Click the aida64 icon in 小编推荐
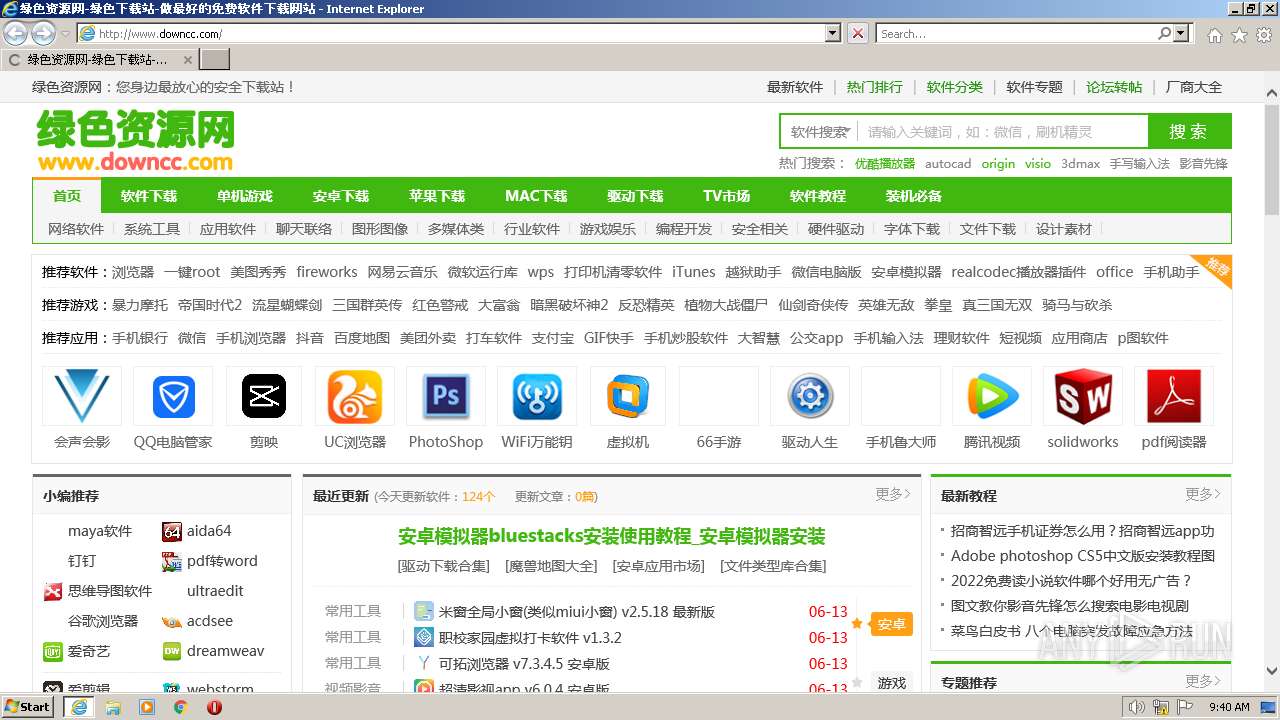The height and width of the screenshot is (720, 1280). pyautogui.click(x=172, y=532)
